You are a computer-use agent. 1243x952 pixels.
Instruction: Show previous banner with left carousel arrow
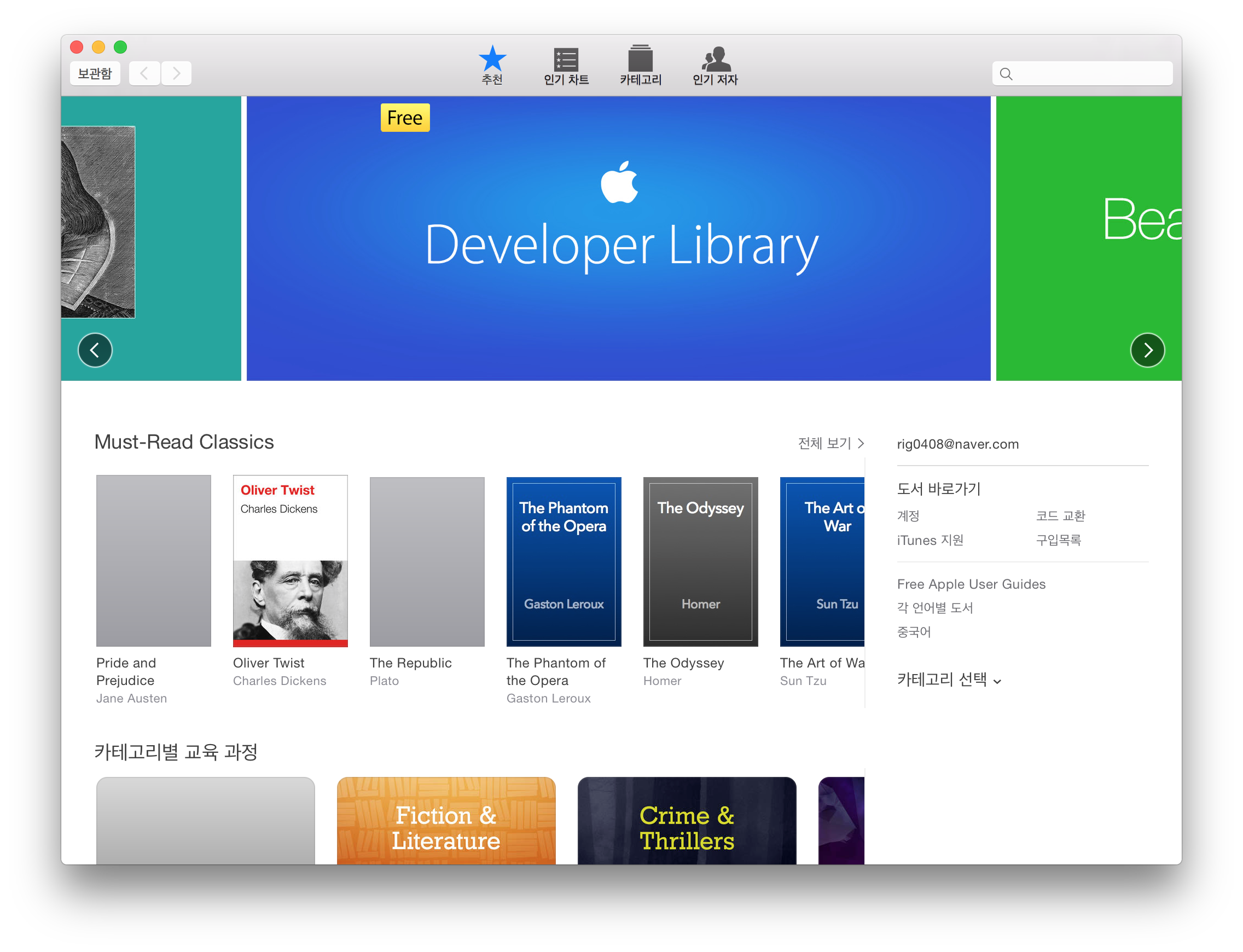(x=95, y=350)
